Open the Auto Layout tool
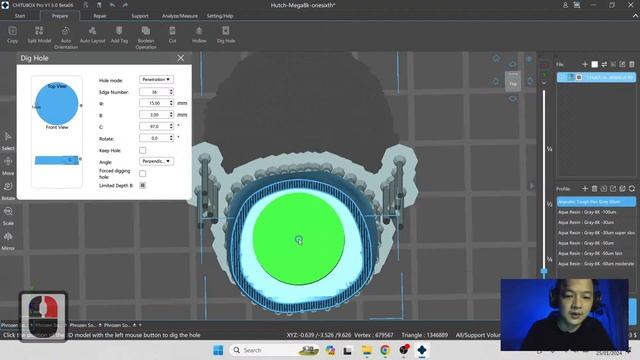This screenshot has height=360, width=640. 93,34
